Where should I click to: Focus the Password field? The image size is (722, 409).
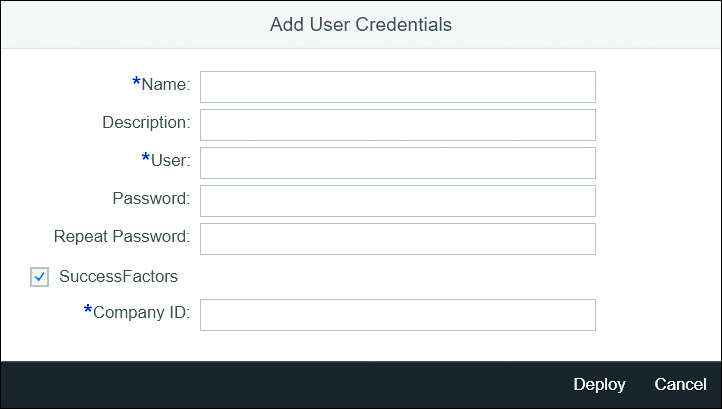(x=398, y=201)
